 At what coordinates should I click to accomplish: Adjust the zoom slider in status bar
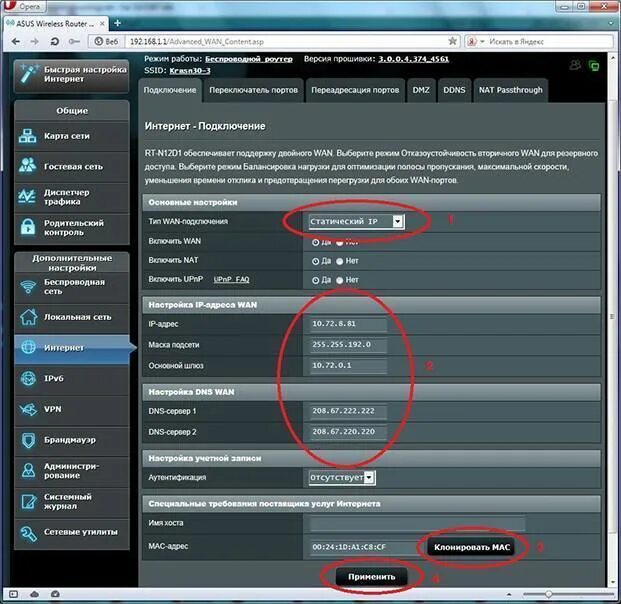pos(549,594)
